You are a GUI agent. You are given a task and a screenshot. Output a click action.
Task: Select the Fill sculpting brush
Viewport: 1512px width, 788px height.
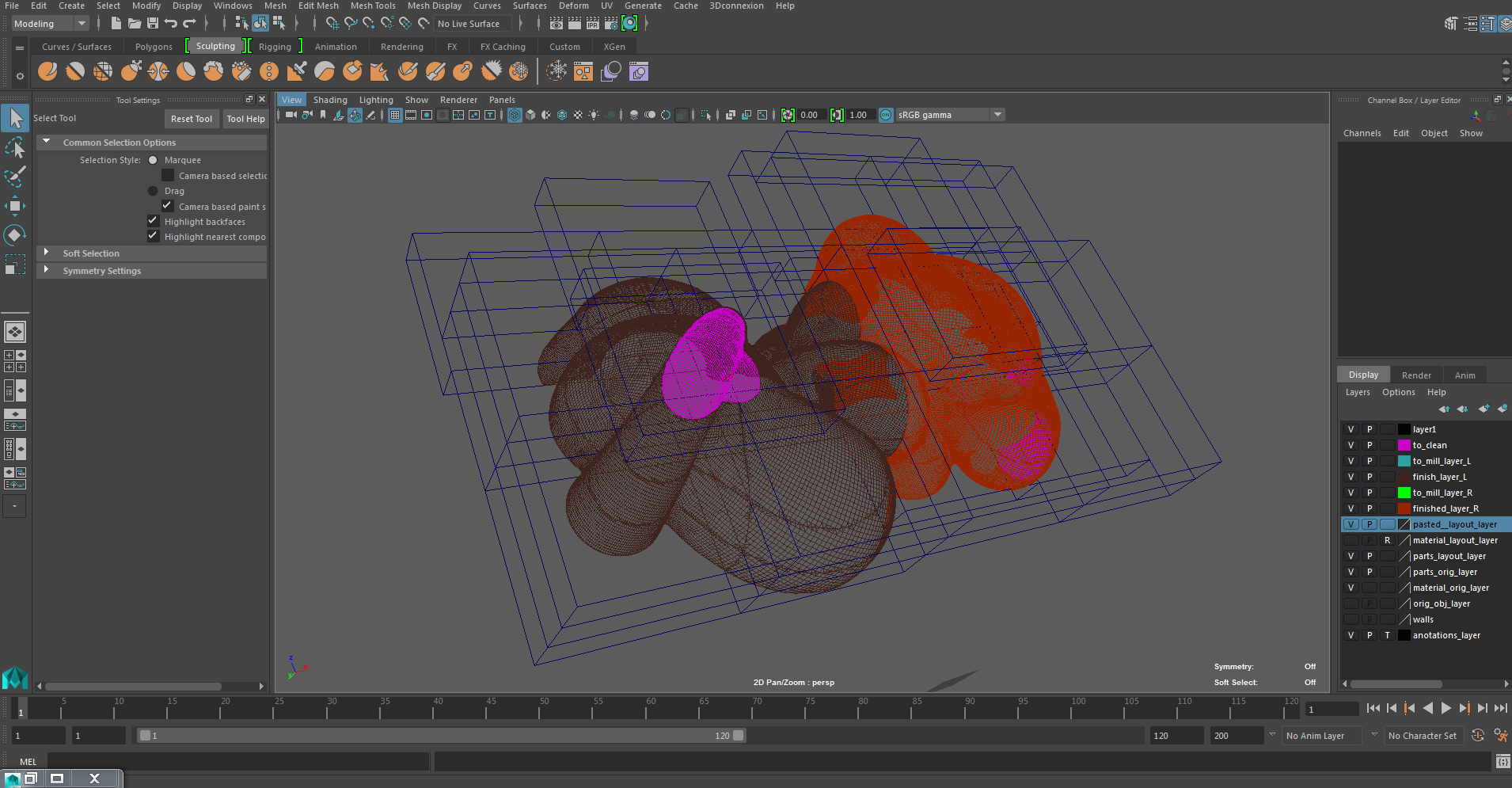point(380,72)
